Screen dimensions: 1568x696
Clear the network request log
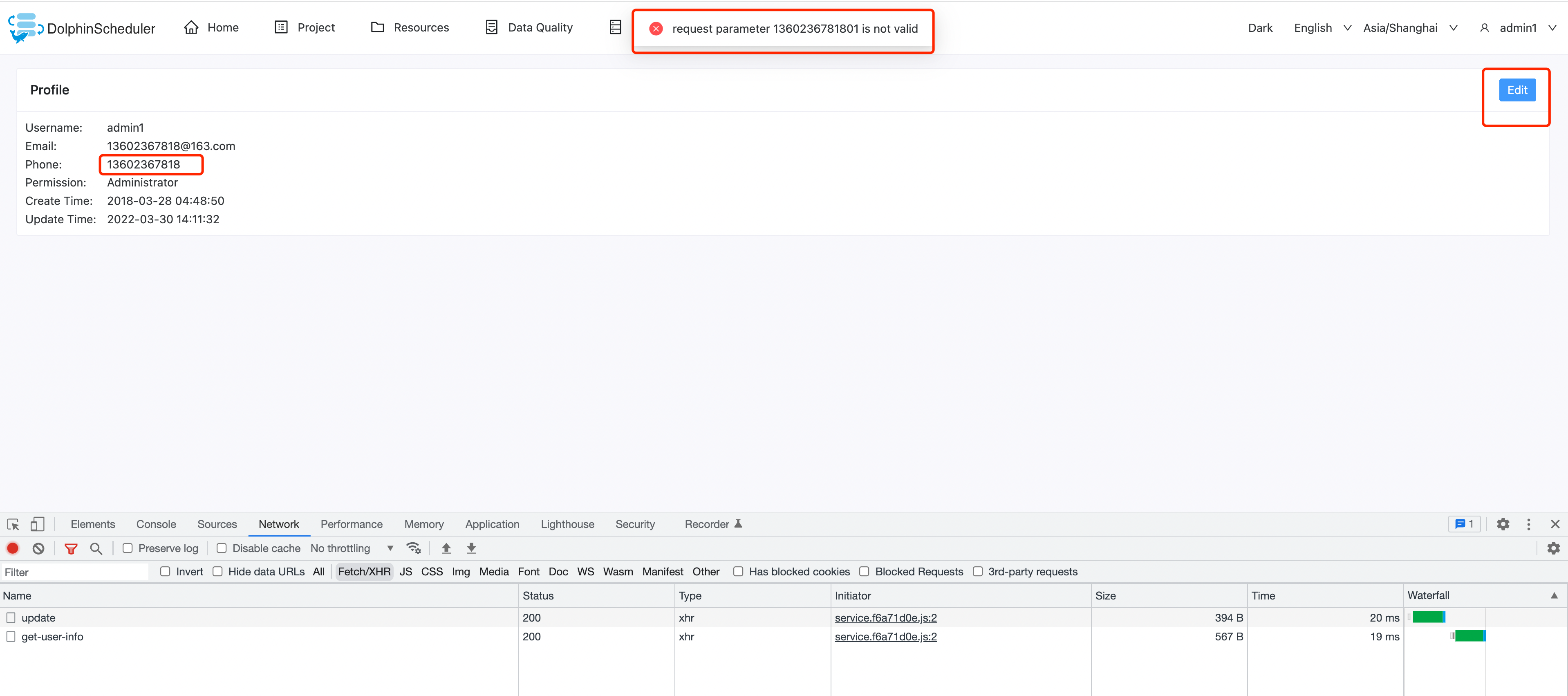38,548
